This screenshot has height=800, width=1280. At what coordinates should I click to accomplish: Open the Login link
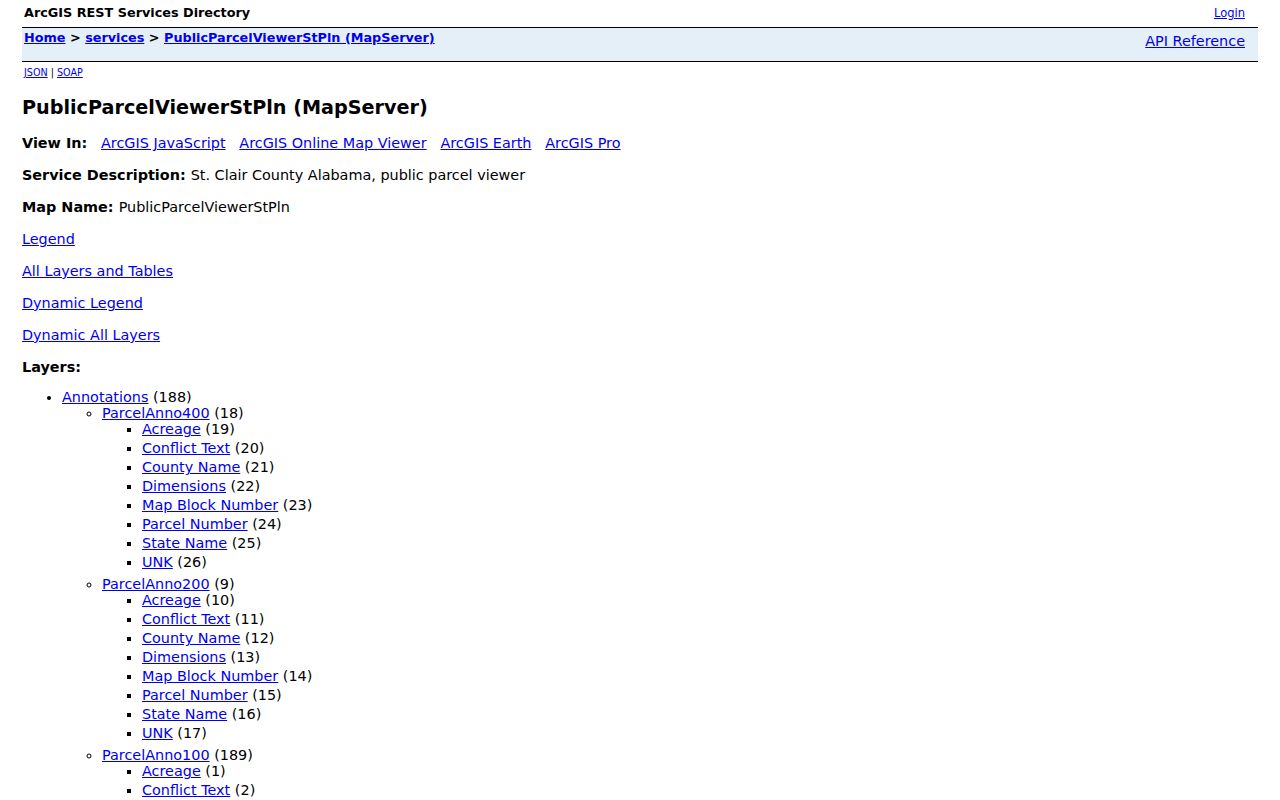click(x=1229, y=13)
